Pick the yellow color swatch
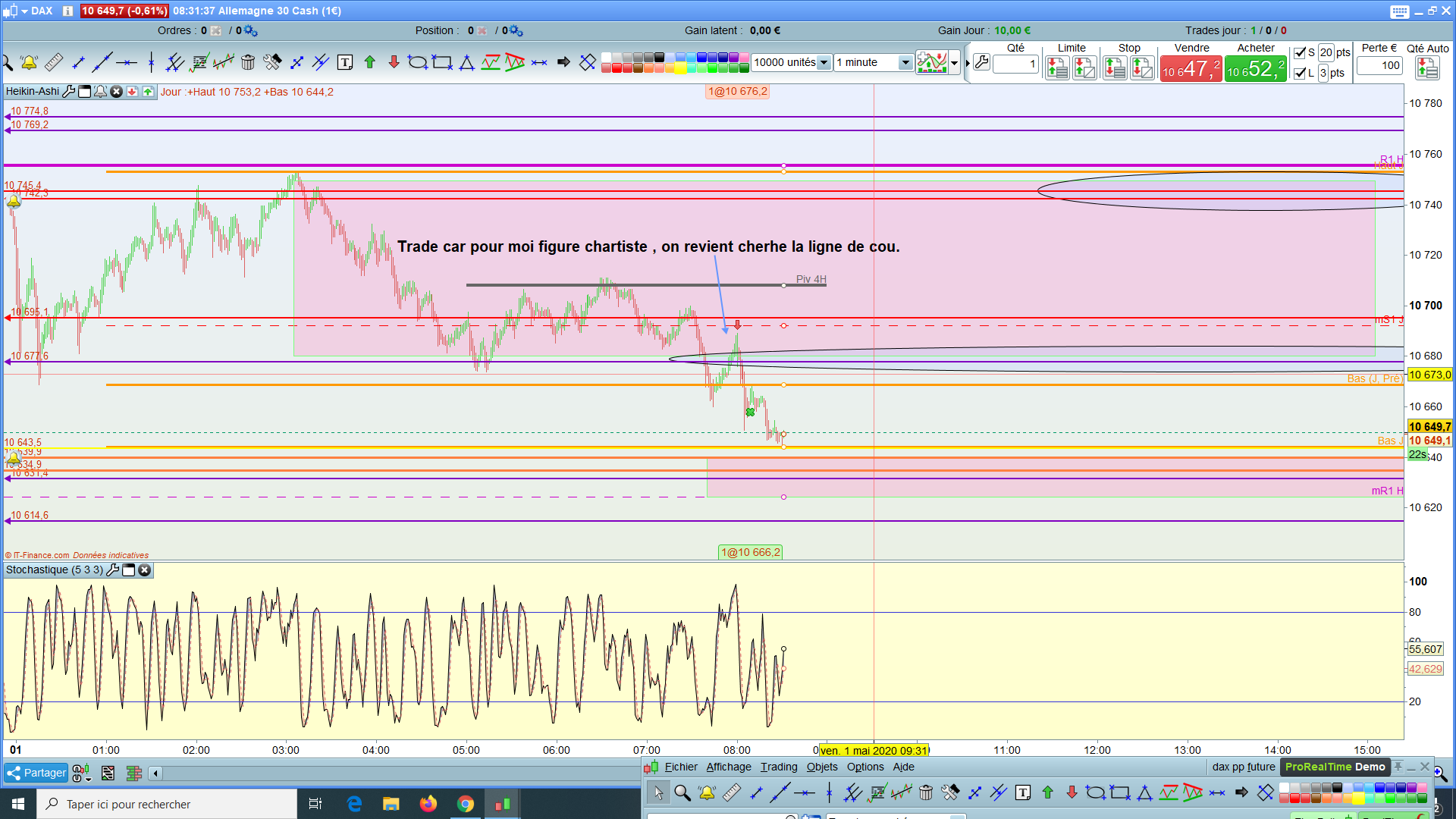The height and width of the screenshot is (819, 1456). 680,69
